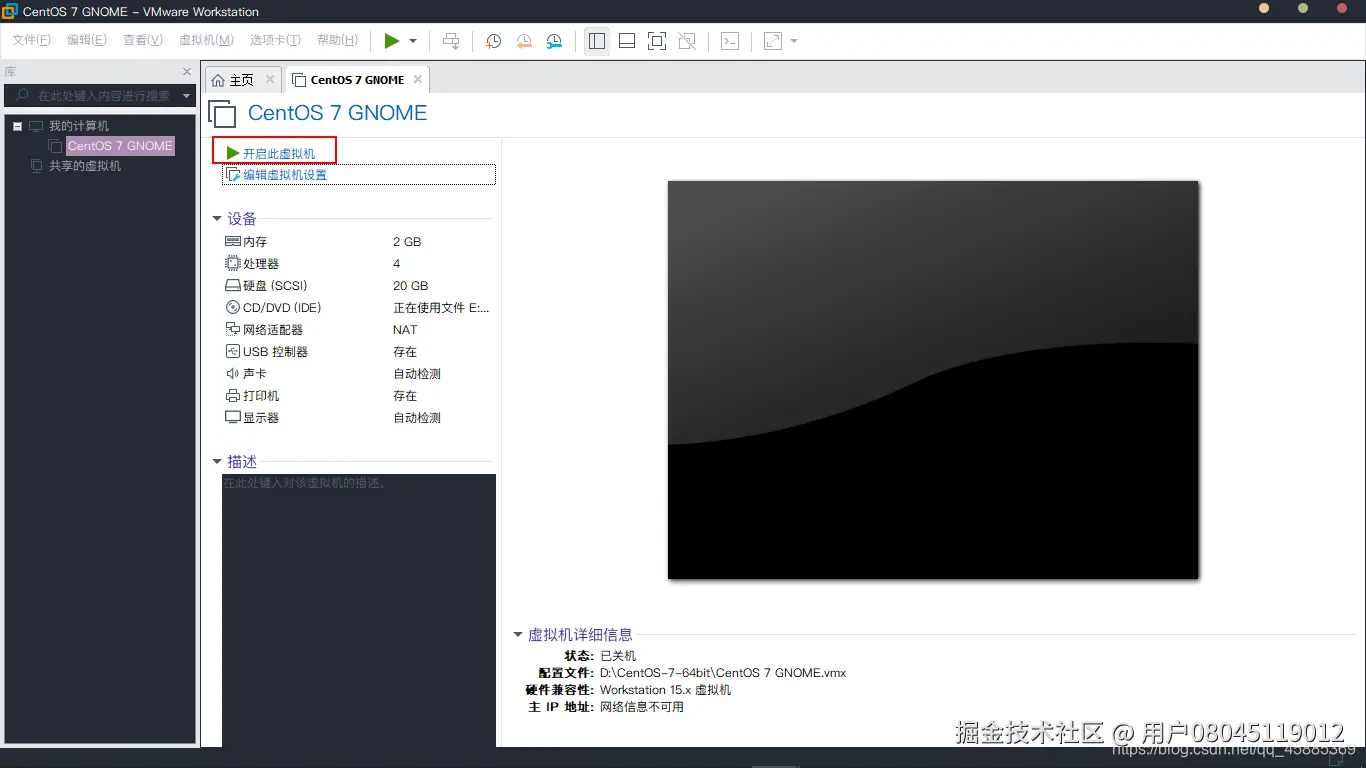
Task: Toggle the library sidebar panel visibility
Action: pos(596,41)
